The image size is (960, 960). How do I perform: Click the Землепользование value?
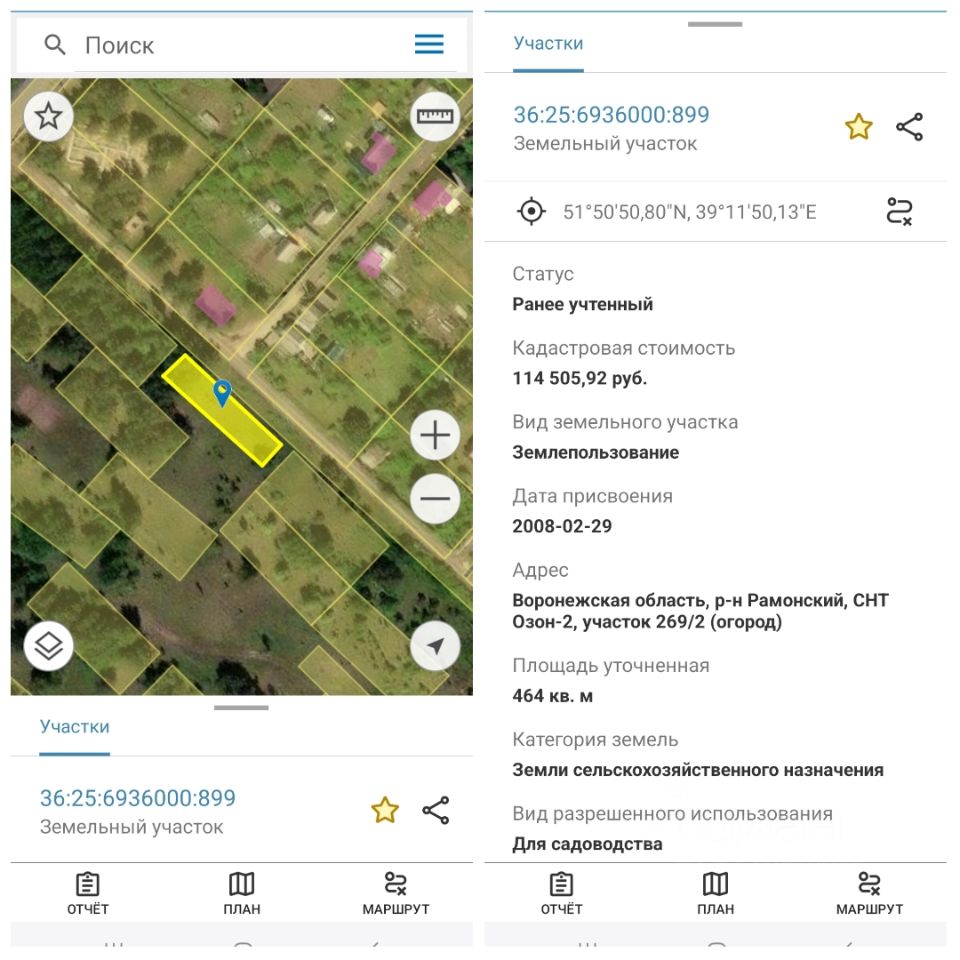pos(596,452)
